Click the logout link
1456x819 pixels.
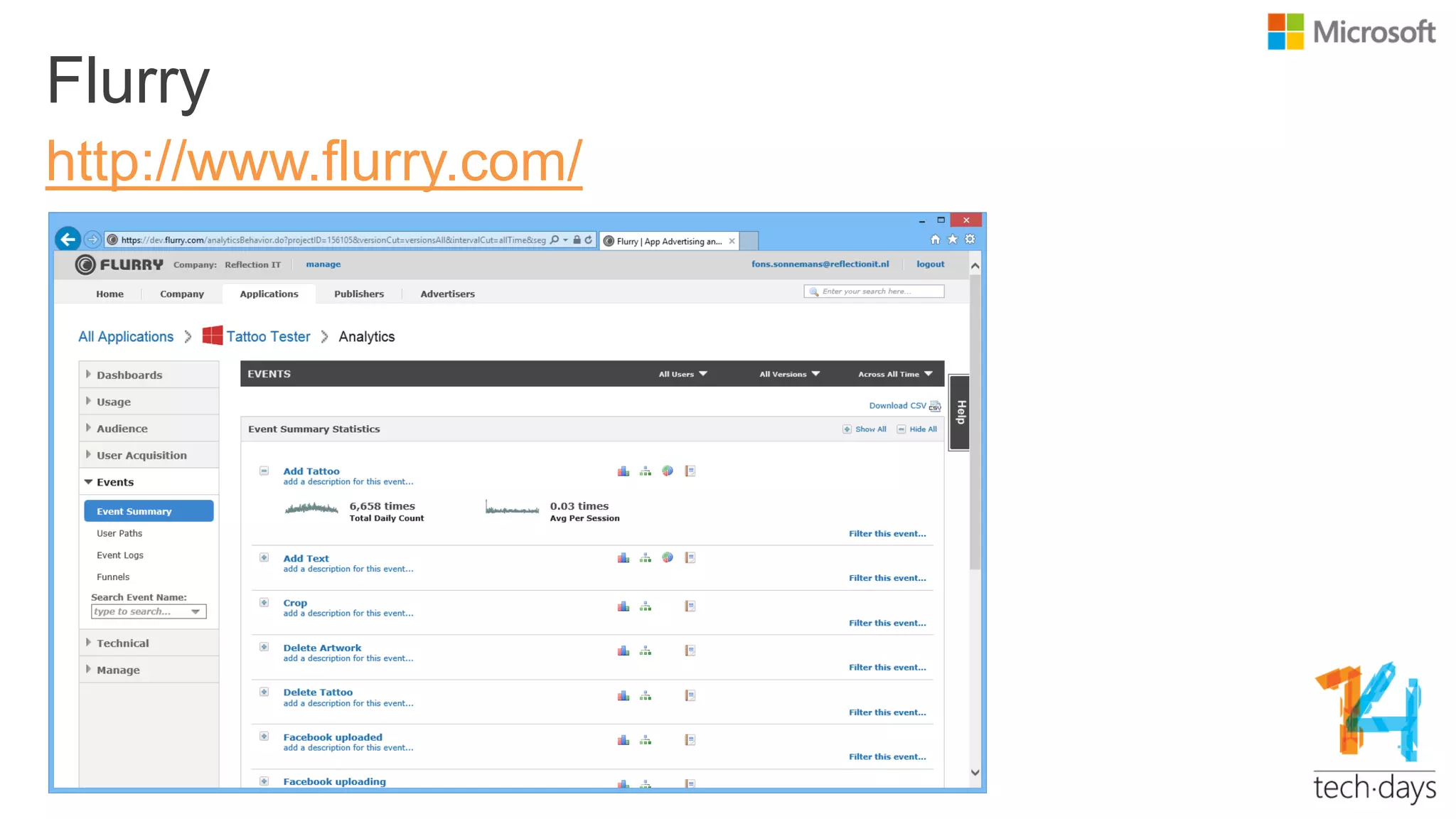pos(931,264)
